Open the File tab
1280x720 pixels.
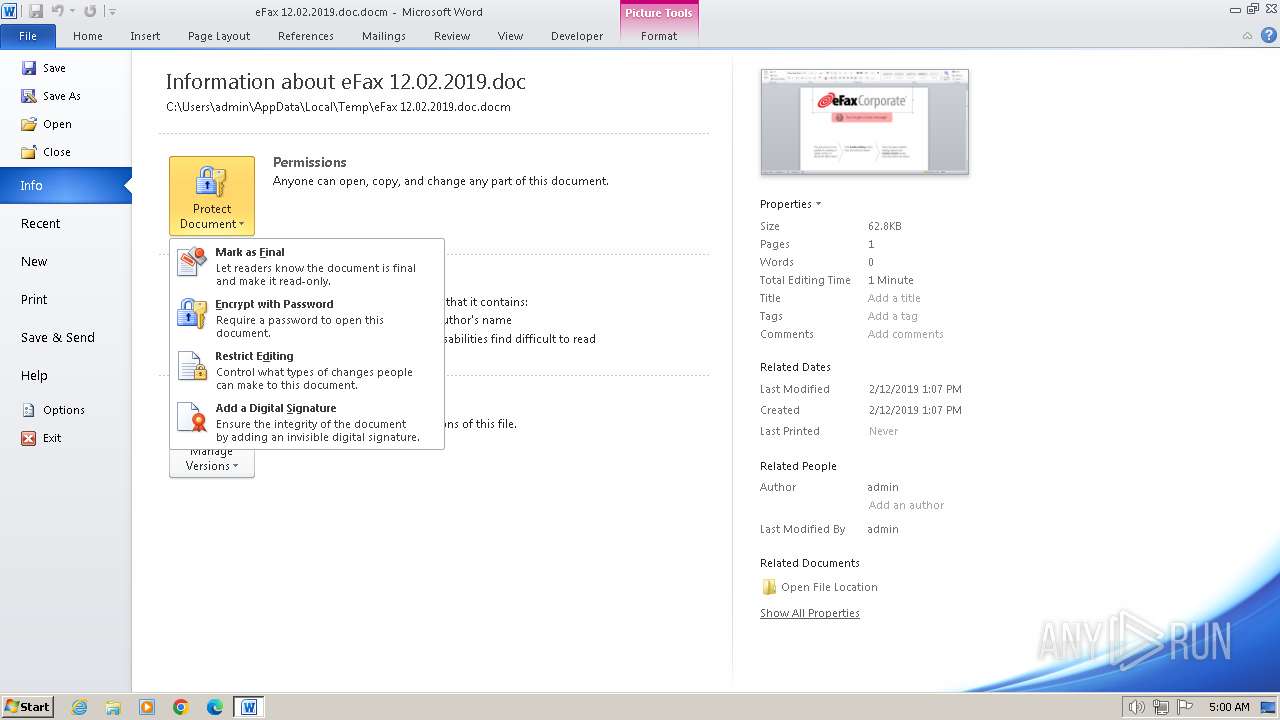click(x=28, y=36)
